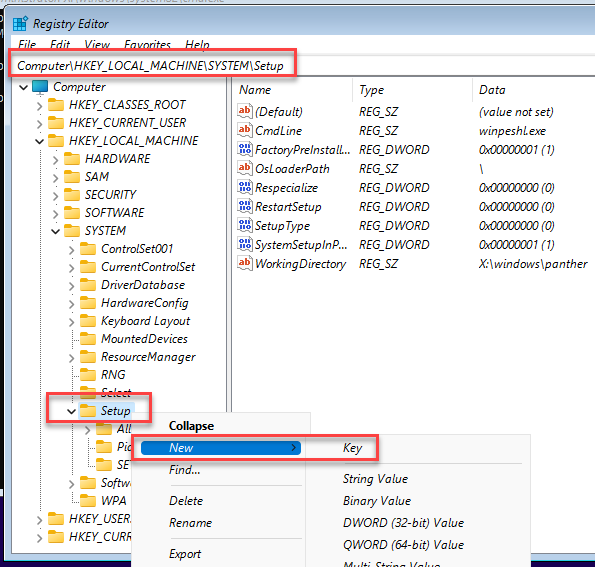Click the Computer monitor icon in tree
This screenshot has width=595, height=567.
(40, 87)
